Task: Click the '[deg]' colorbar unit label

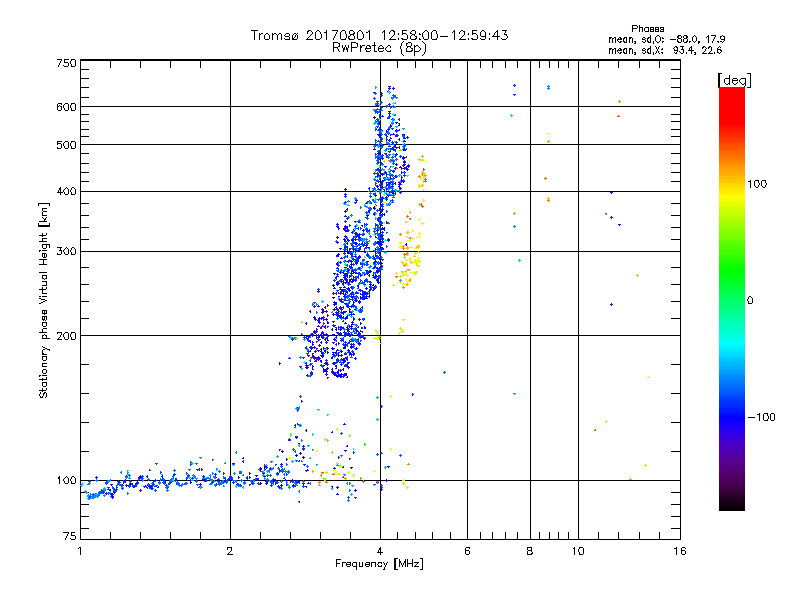Action: click(734, 80)
